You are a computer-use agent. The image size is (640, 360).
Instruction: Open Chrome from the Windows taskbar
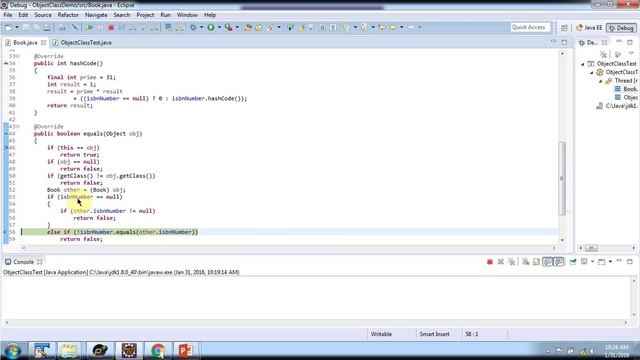click(158, 350)
